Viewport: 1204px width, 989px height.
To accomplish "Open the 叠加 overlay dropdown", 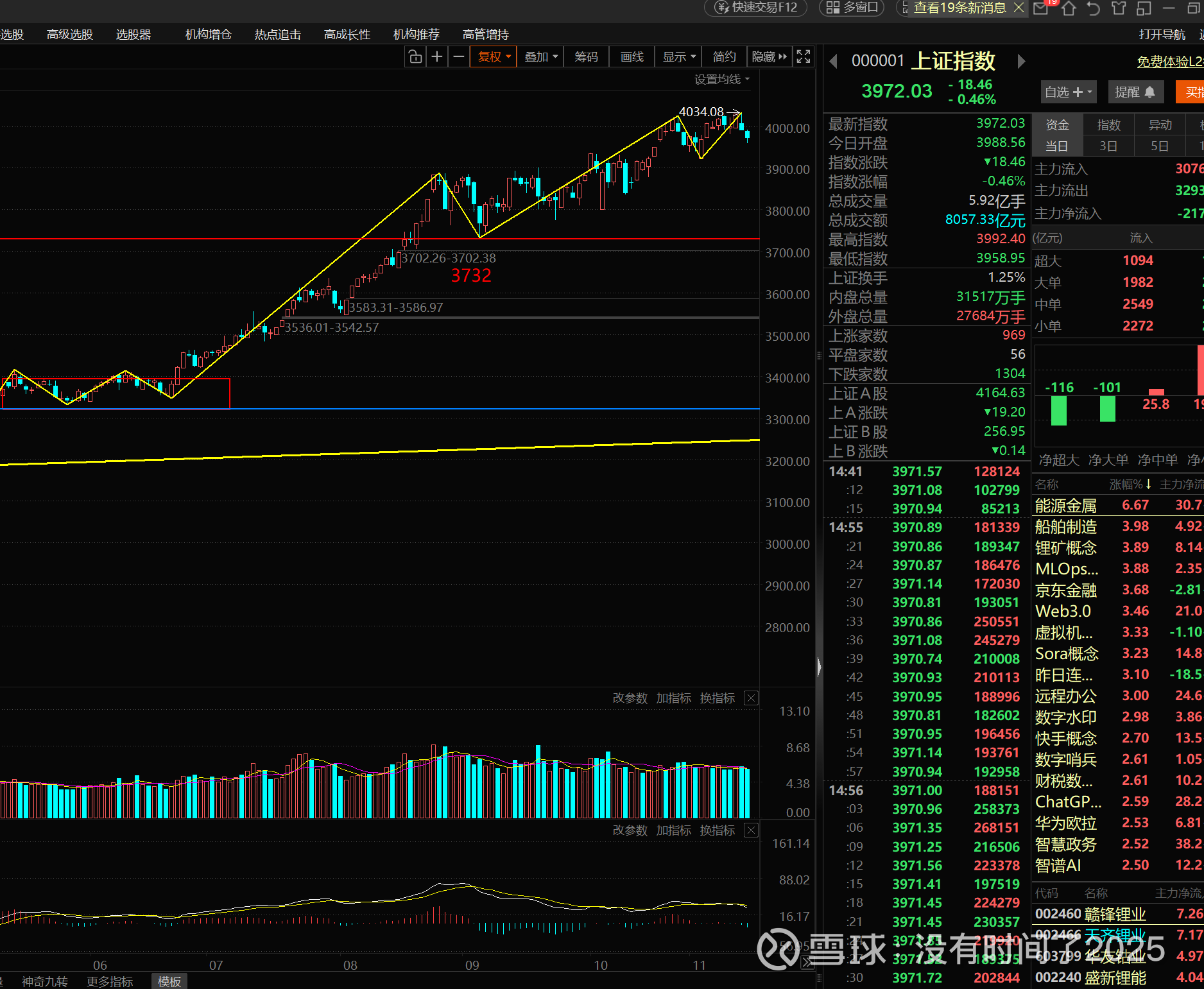I will [x=540, y=56].
